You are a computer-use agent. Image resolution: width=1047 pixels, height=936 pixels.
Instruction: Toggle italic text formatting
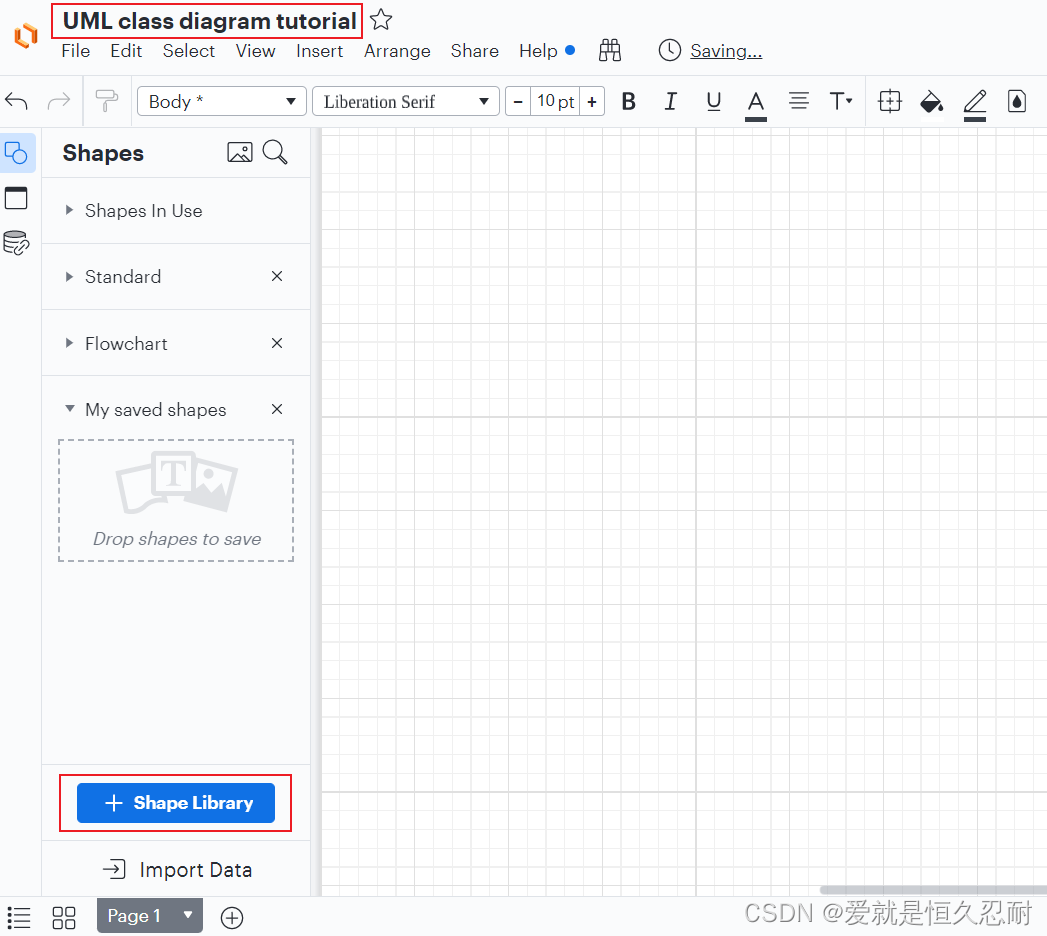(670, 101)
